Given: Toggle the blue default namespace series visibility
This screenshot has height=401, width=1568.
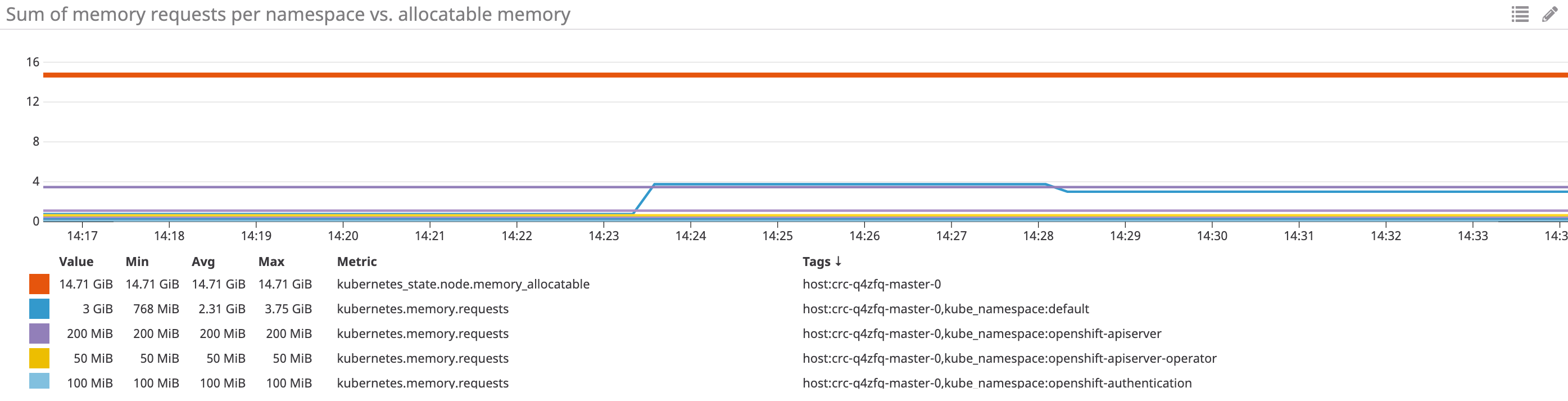Looking at the screenshot, I should tap(38, 309).
